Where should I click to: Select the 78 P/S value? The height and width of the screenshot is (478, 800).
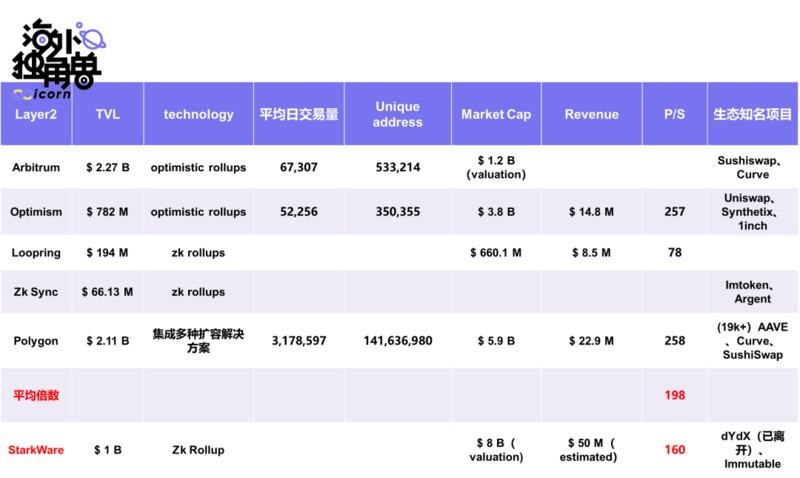(x=674, y=253)
